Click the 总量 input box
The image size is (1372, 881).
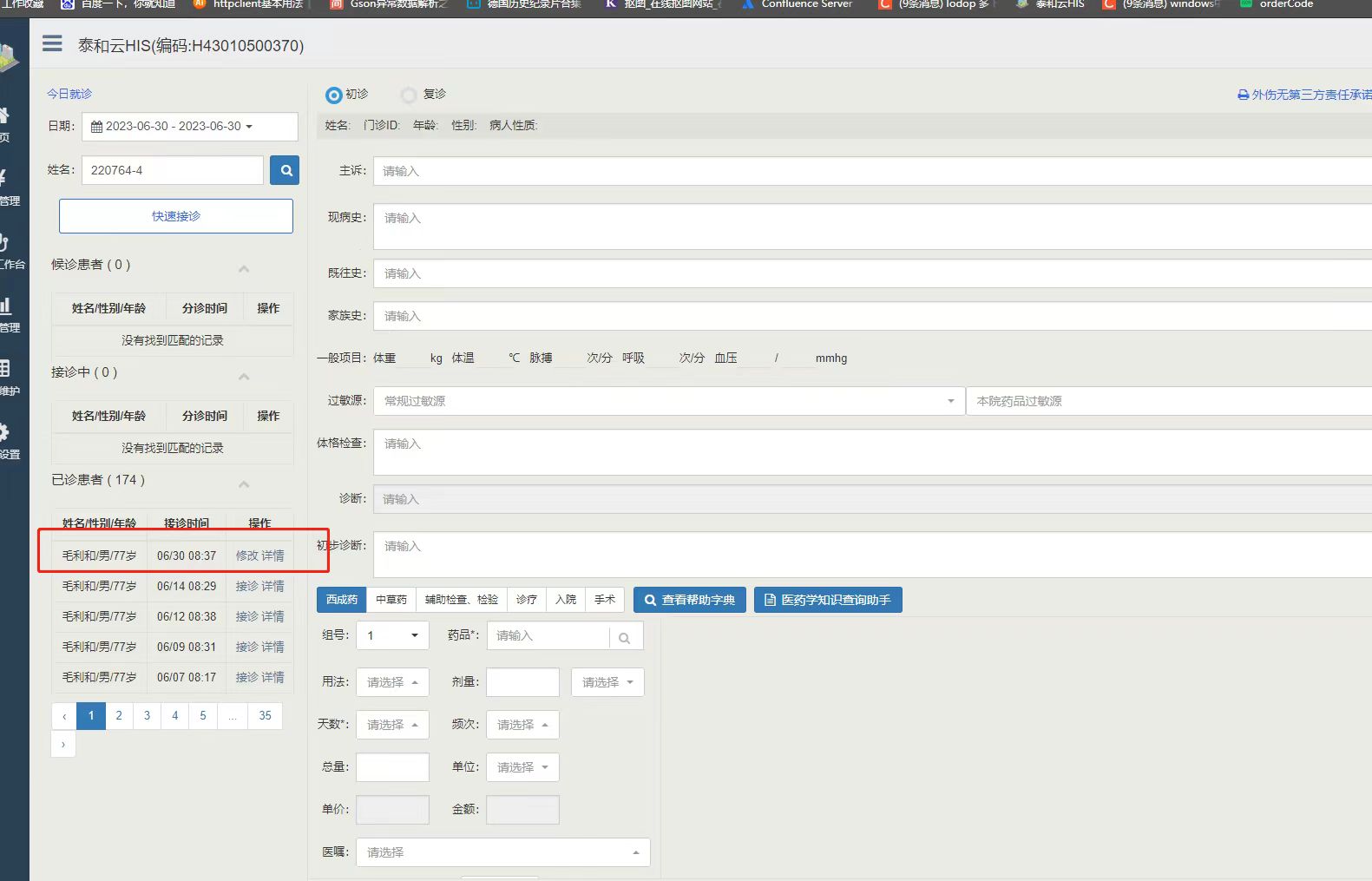click(x=392, y=767)
